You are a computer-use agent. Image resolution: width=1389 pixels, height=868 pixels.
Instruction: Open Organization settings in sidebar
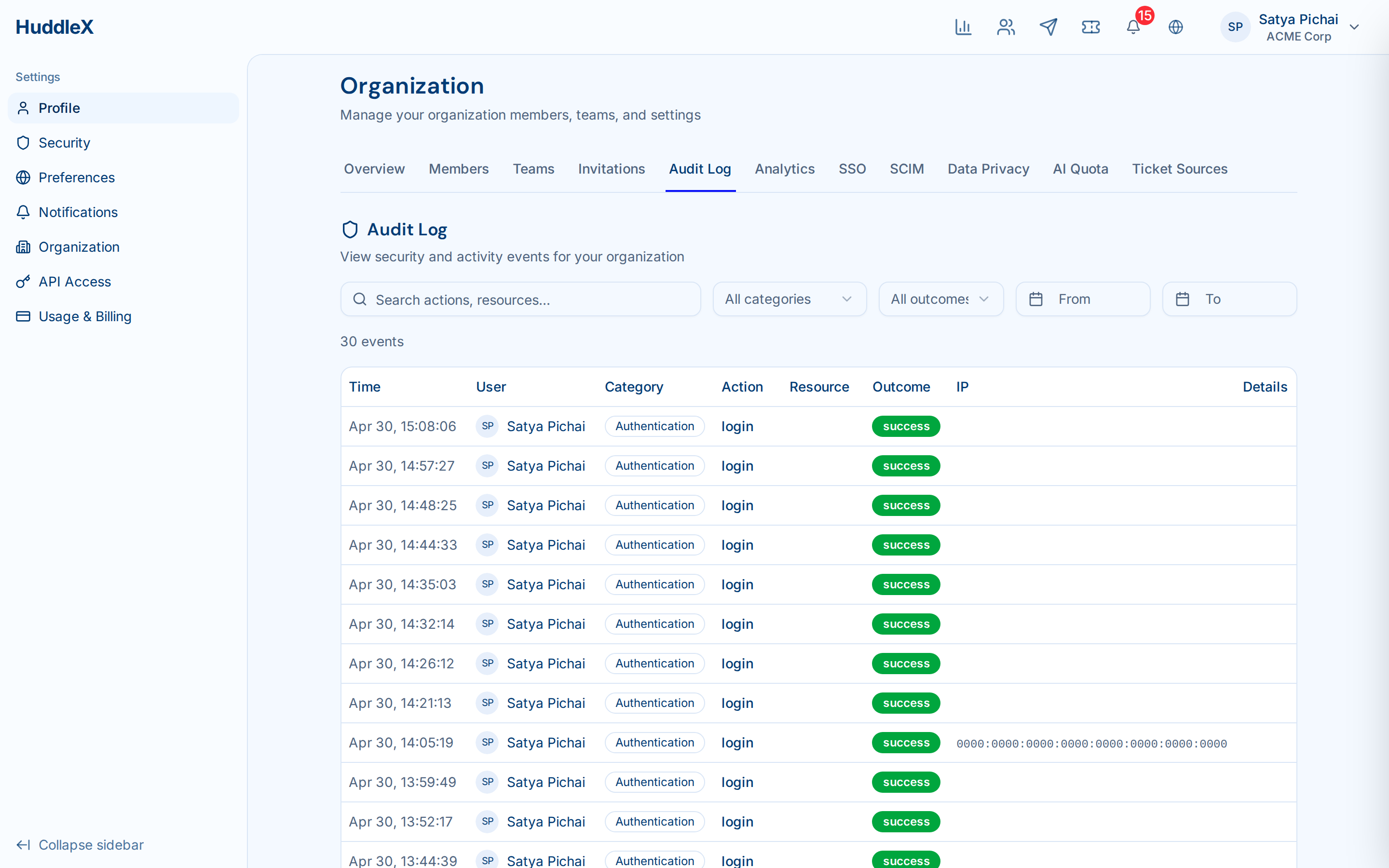(x=123, y=247)
